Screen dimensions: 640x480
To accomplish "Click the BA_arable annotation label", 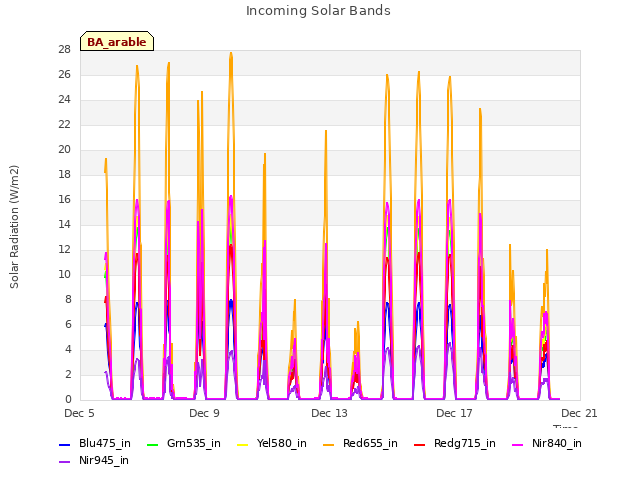I will click(117, 42).
